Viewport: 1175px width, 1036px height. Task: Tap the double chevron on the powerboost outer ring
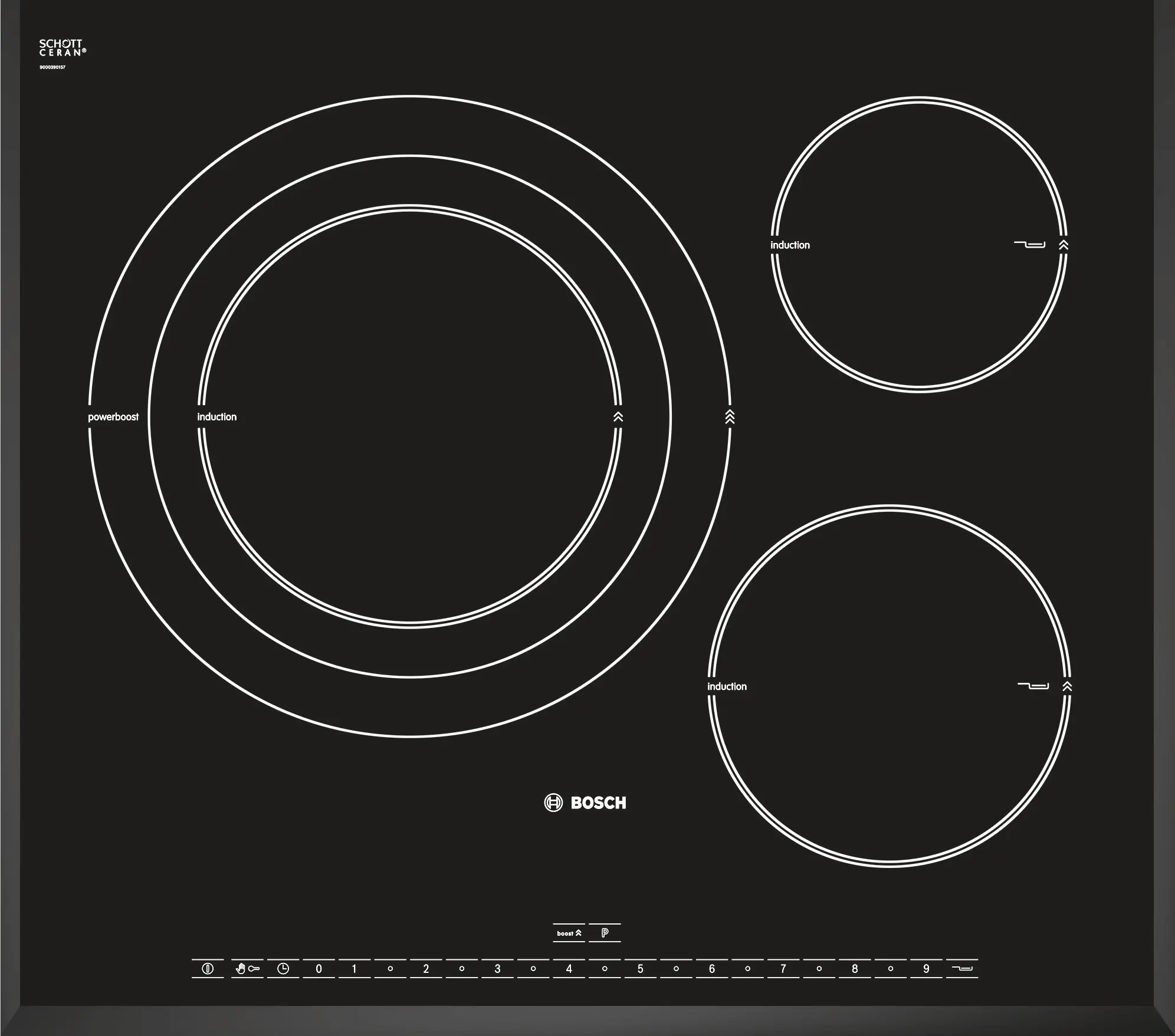730,417
